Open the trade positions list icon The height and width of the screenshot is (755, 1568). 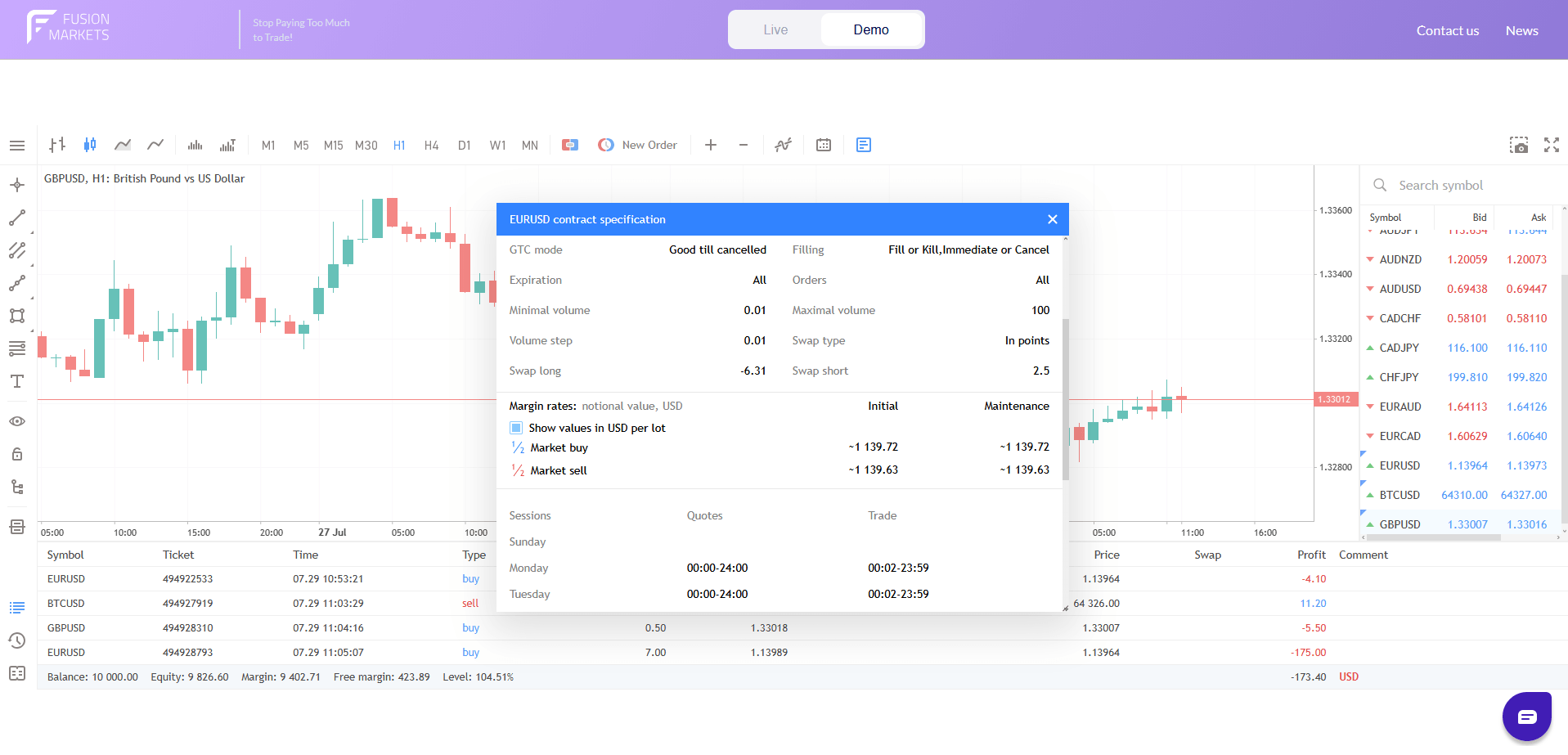coord(17,608)
